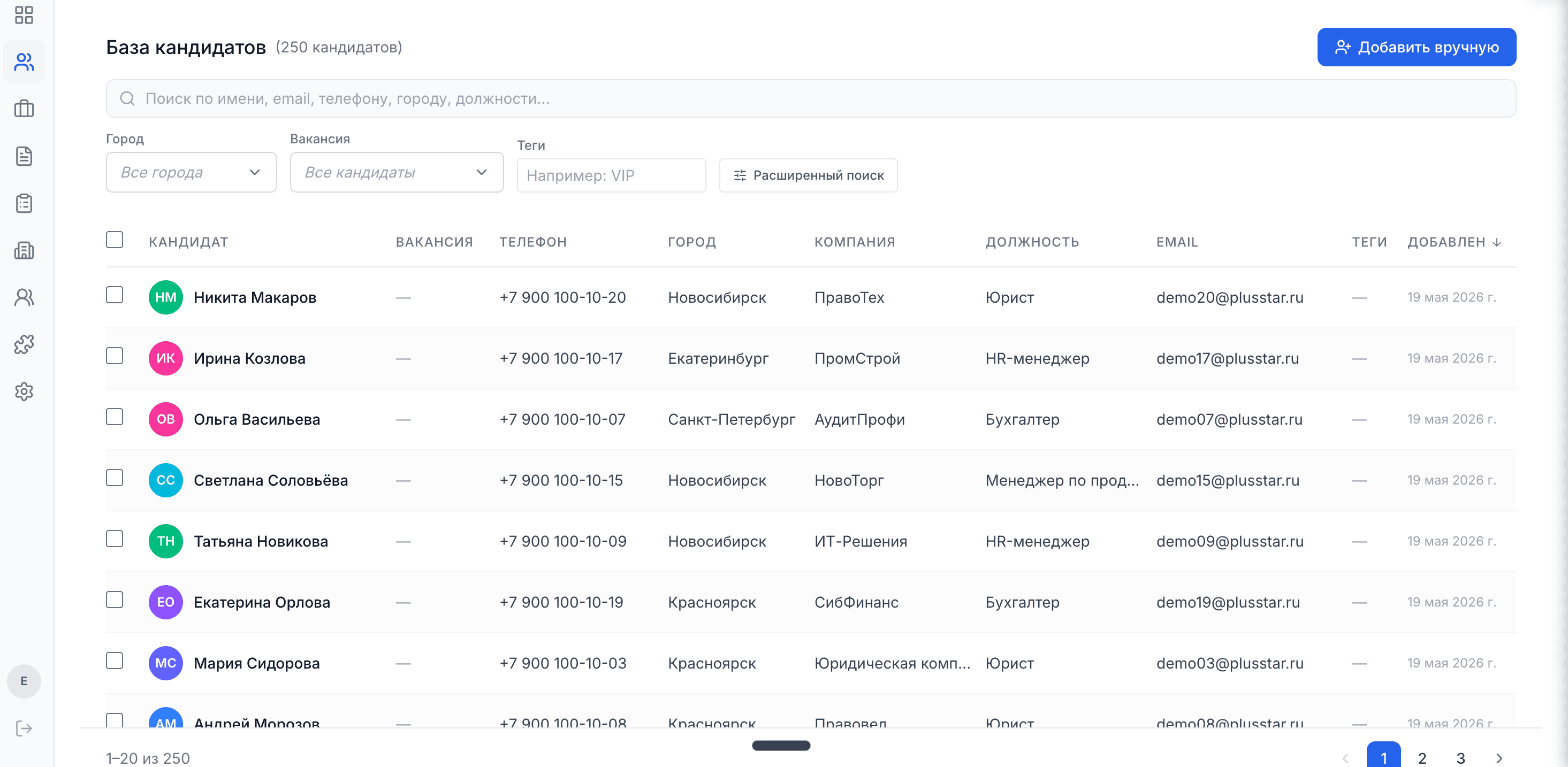This screenshot has width=1568, height=767.
Task: Open the dashboard grid icon in sidebar
Action: 24,14
